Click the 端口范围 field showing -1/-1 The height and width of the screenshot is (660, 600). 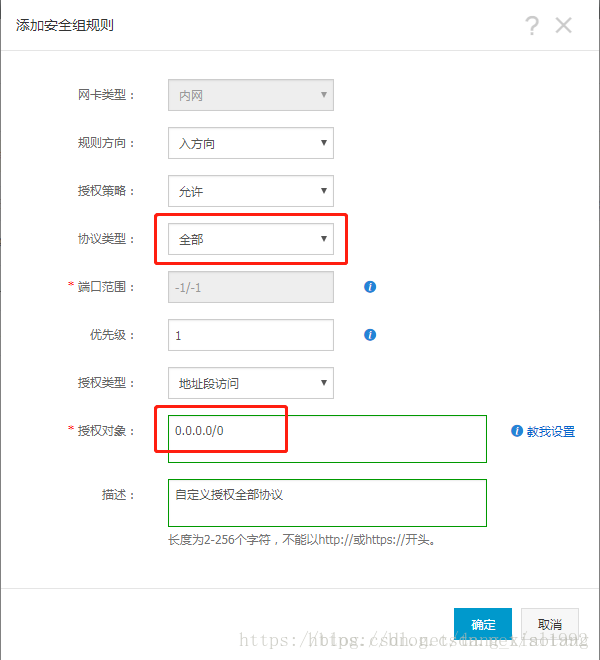(251, 287)
